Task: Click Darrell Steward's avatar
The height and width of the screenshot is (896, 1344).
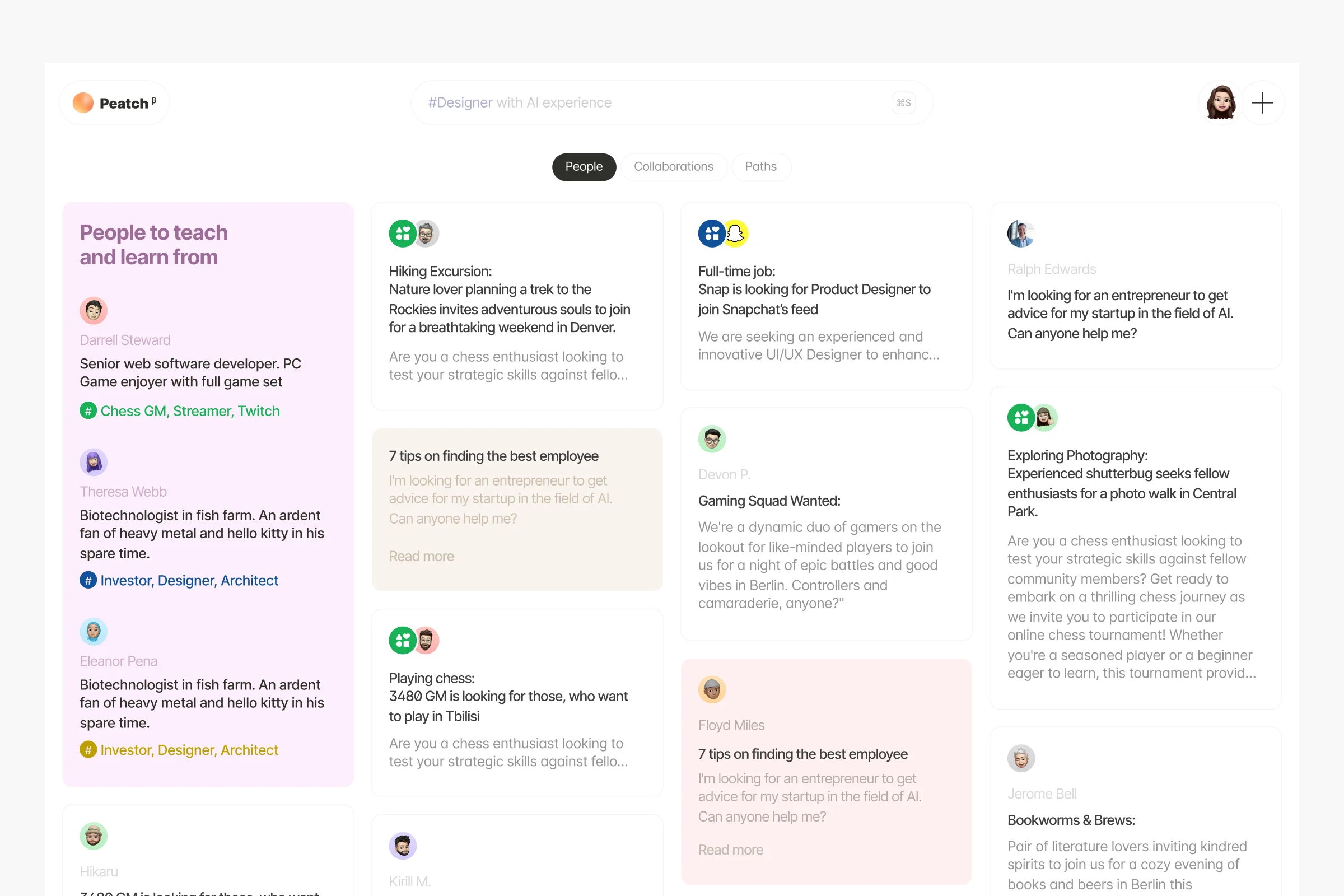Action: click(x=93, y=310)
